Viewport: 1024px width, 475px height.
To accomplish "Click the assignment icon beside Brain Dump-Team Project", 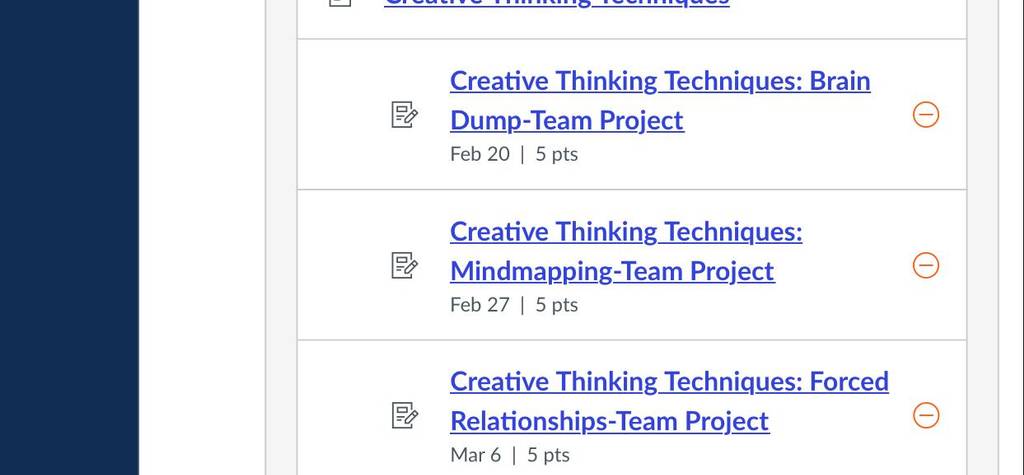I will (x=404, y=115).
